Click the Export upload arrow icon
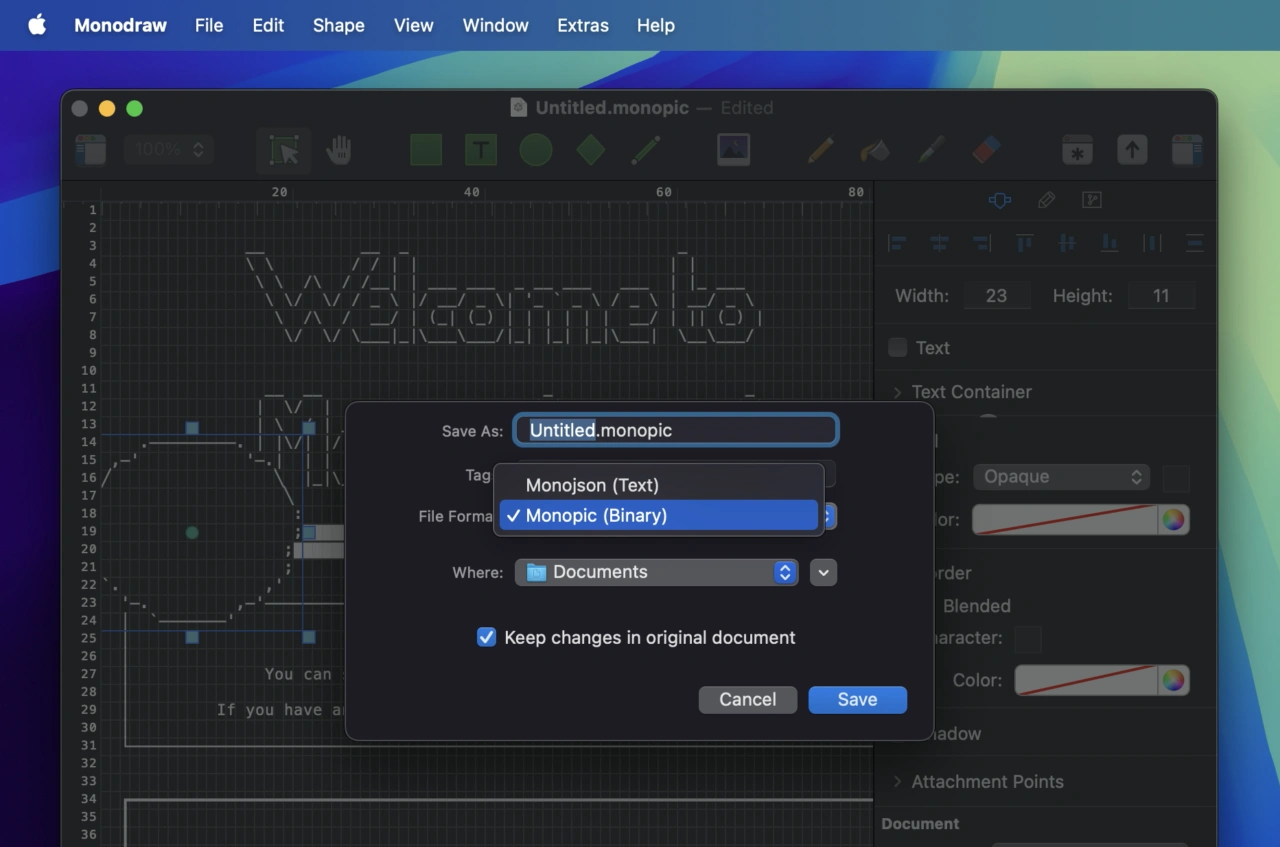 1131,150
